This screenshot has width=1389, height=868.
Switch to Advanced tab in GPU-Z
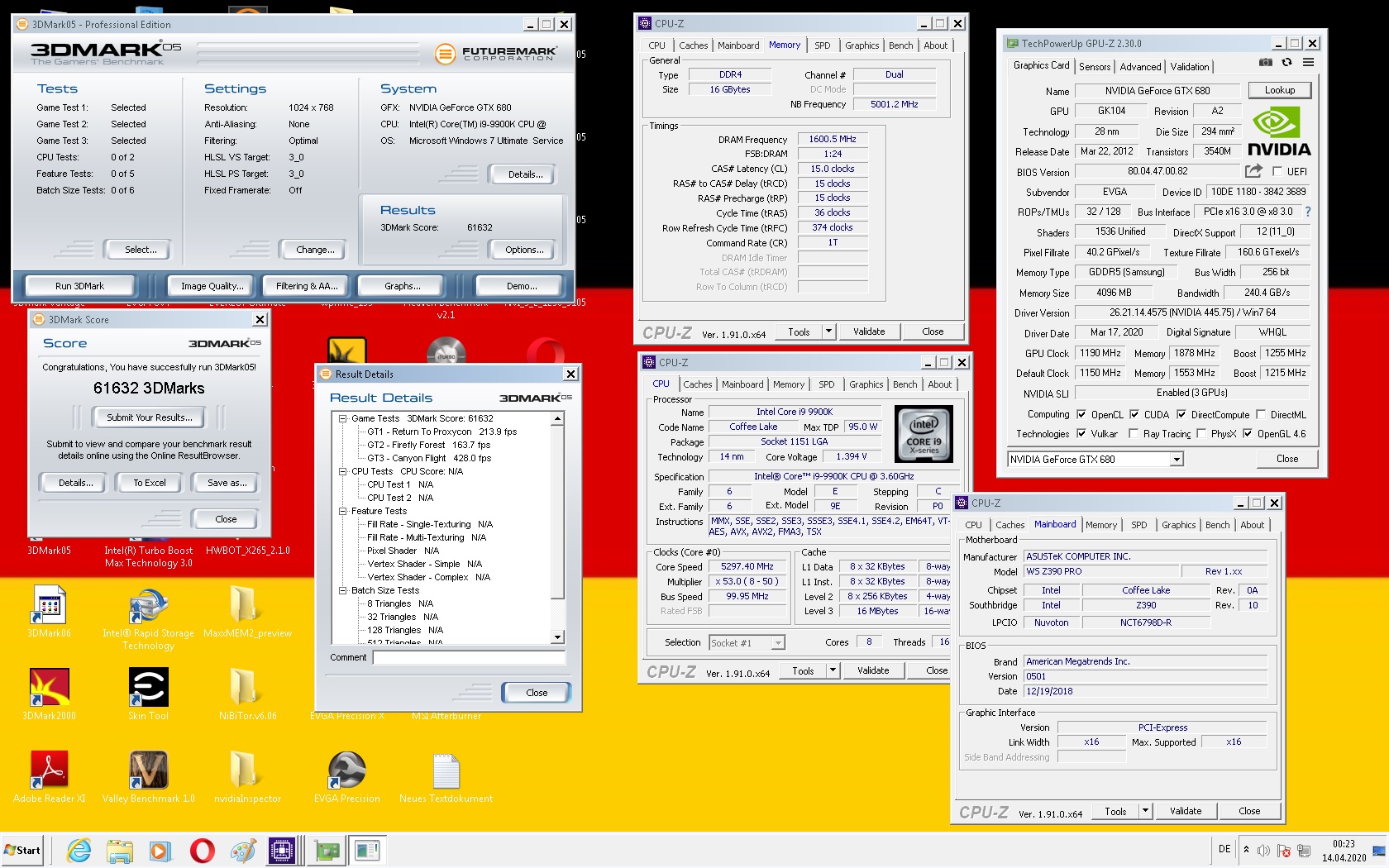1140,67
